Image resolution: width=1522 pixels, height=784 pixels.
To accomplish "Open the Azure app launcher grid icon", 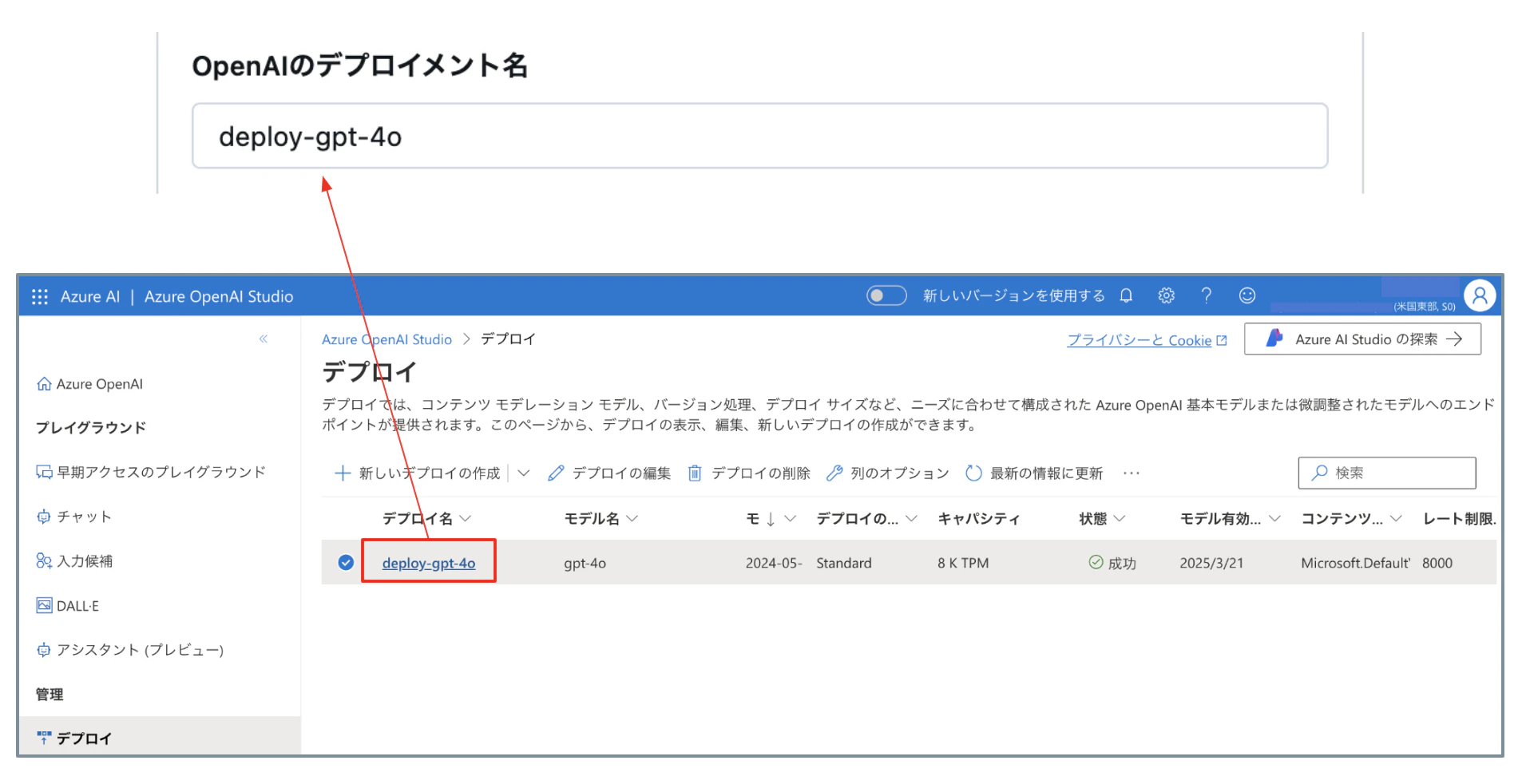I will pos(40,297).
